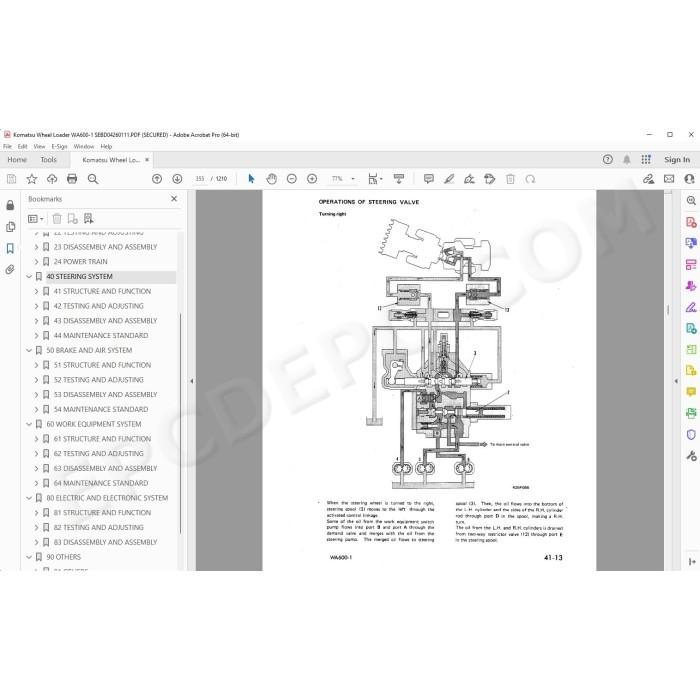Screen dimensions: 700x700
Task: Zoom in with plus icon
Action: pyautogui.click(x=312, y=179)
